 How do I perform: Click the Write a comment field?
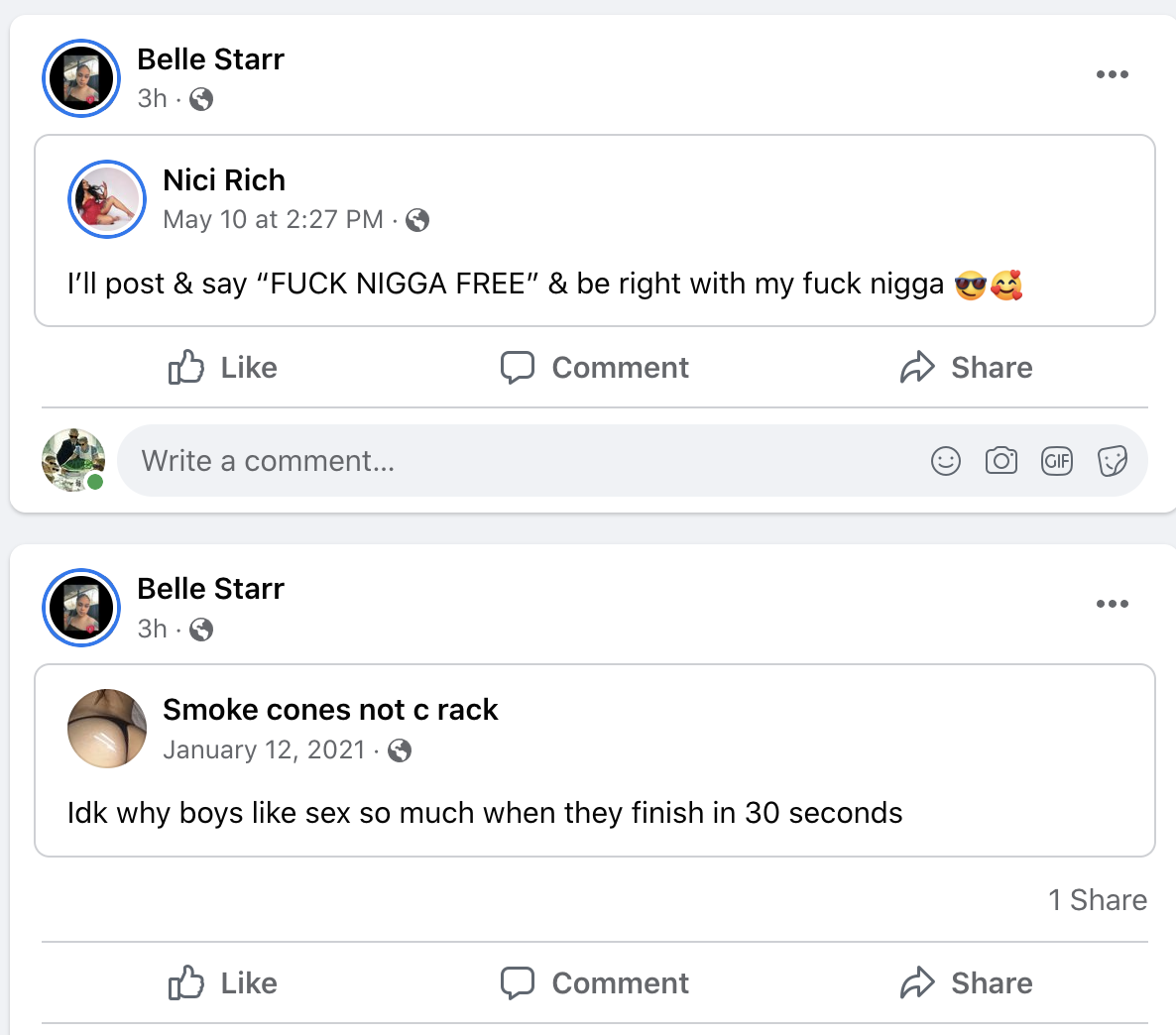496,461
